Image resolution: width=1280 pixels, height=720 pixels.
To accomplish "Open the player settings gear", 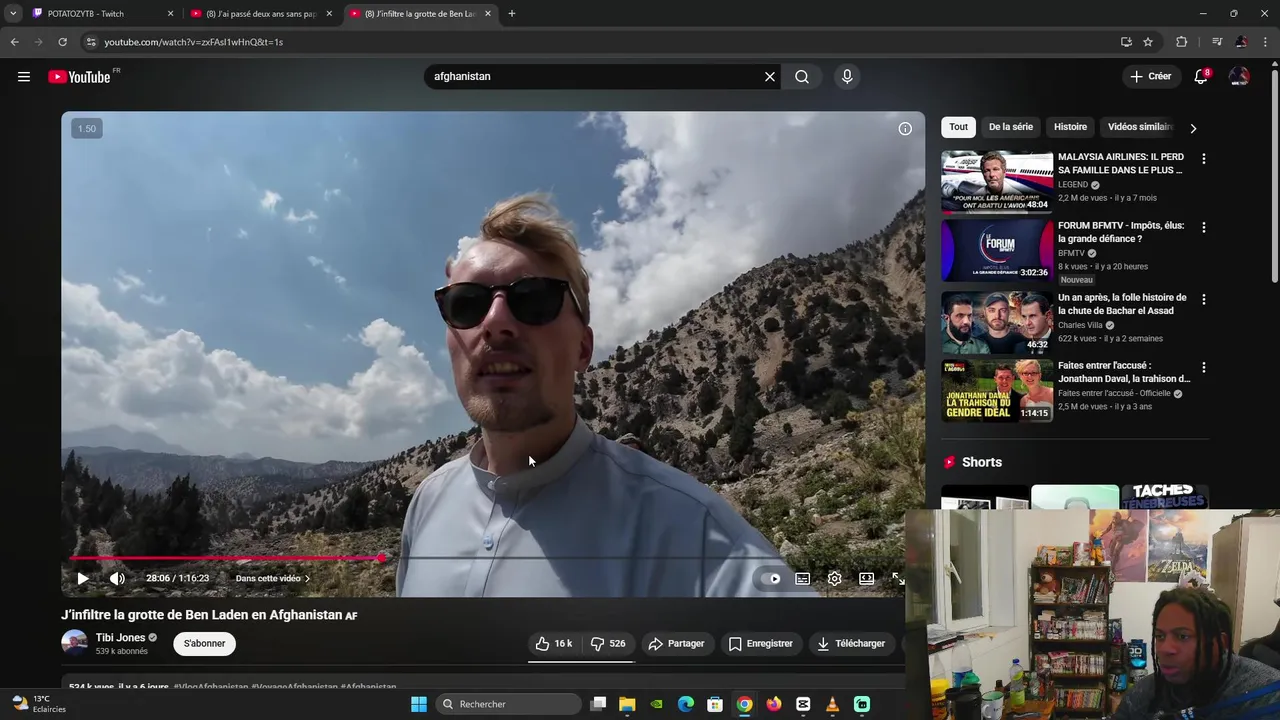I will [835, 578].
